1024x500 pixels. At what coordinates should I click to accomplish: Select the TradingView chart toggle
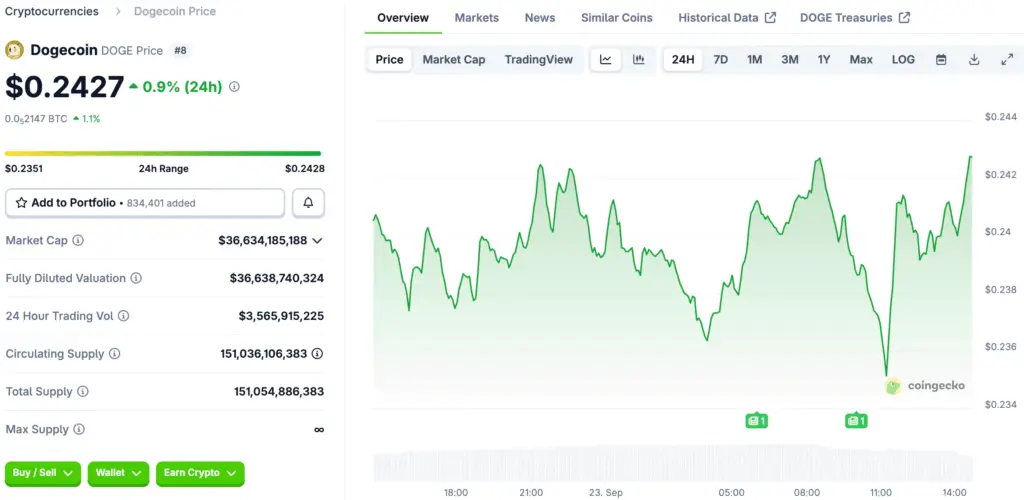tap(539, 59)
